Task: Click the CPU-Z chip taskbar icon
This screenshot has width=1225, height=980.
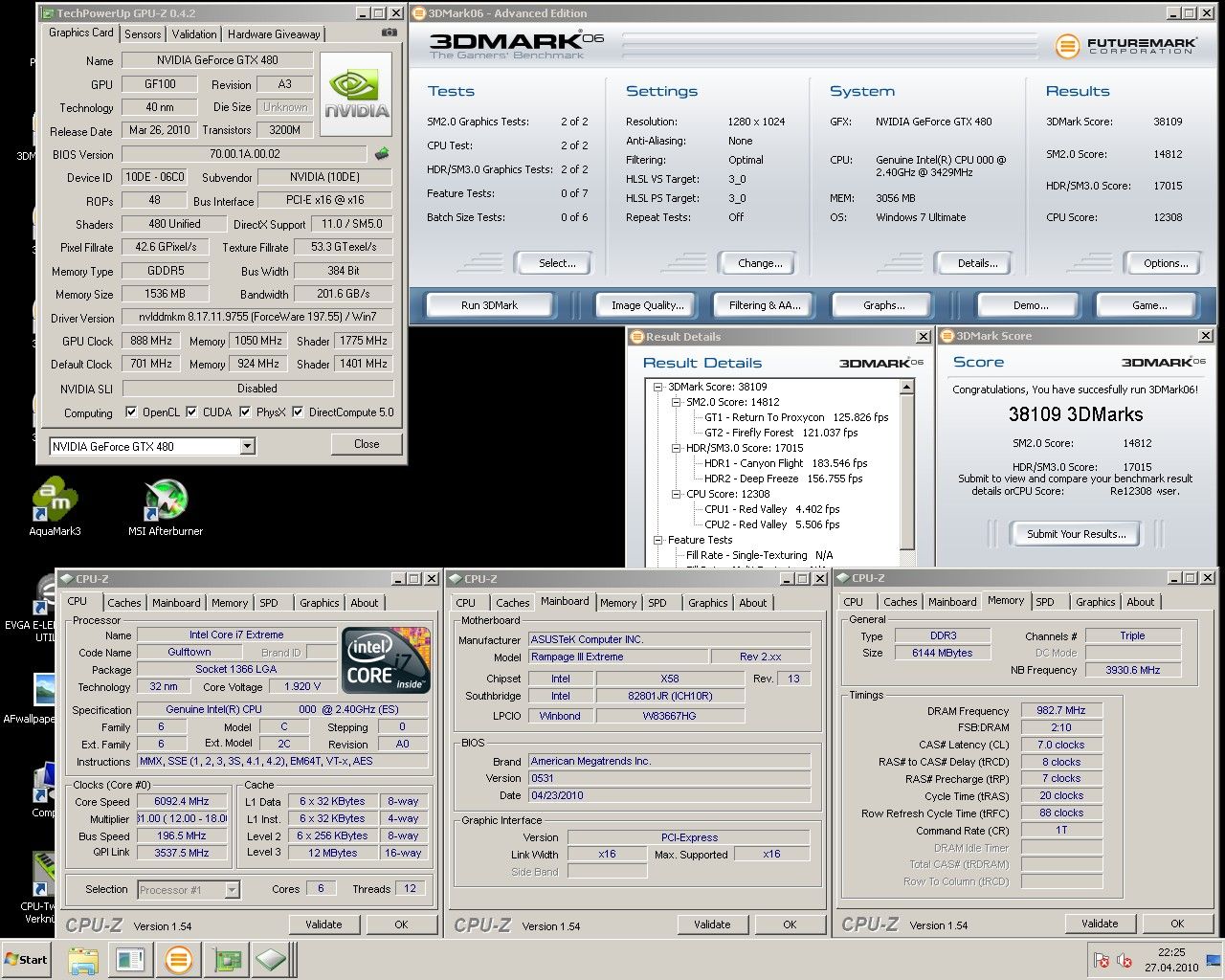Action: tap(272, 959)
